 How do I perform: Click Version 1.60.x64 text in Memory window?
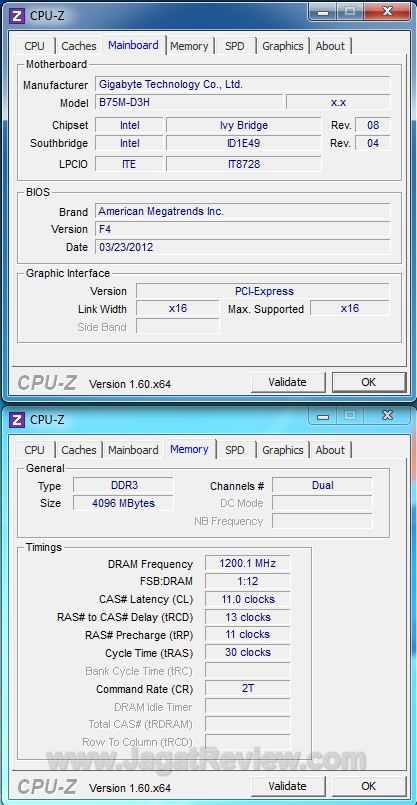pyautogui.click(x=130, y=788)
